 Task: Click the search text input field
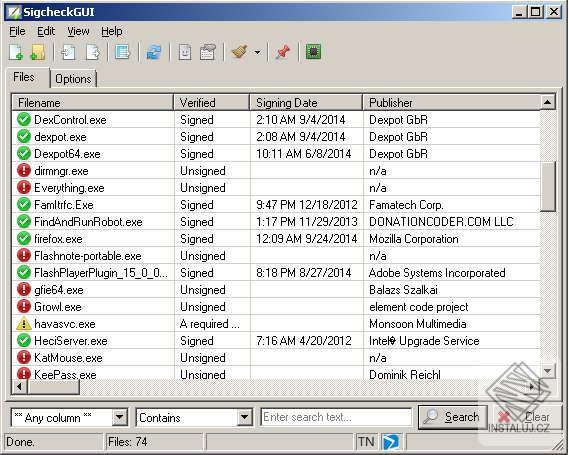(336, 417)
